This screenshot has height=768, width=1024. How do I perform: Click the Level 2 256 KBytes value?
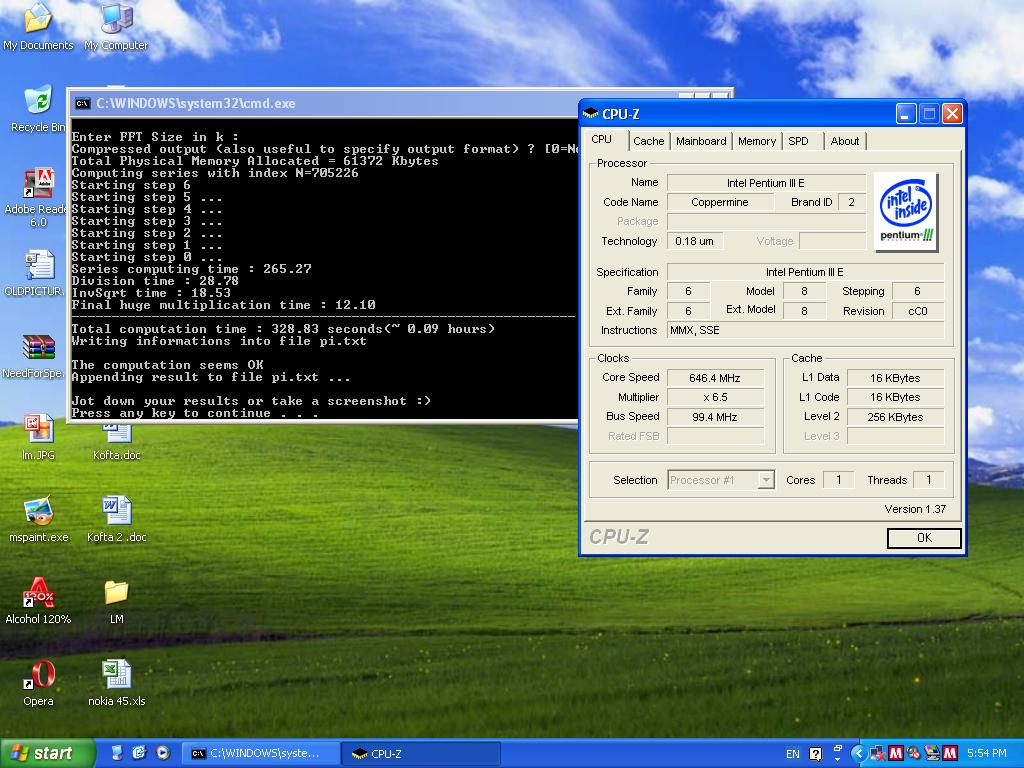click(895, 417)
